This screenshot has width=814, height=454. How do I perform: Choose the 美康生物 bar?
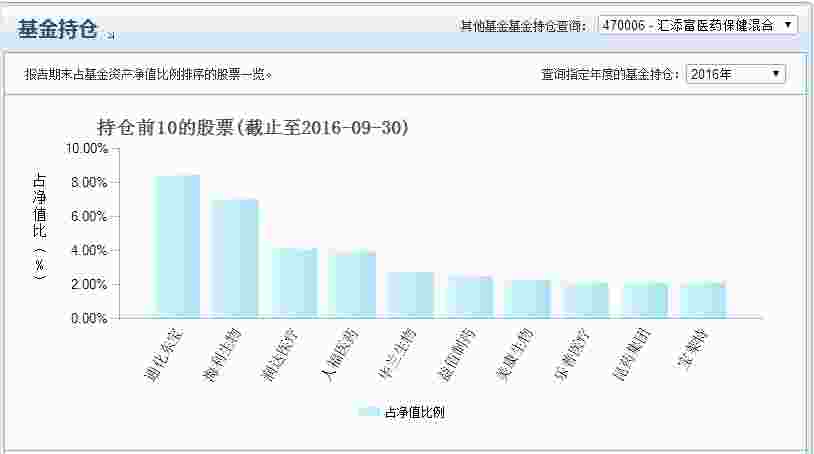pyautogui.click(x=527, y=299)
